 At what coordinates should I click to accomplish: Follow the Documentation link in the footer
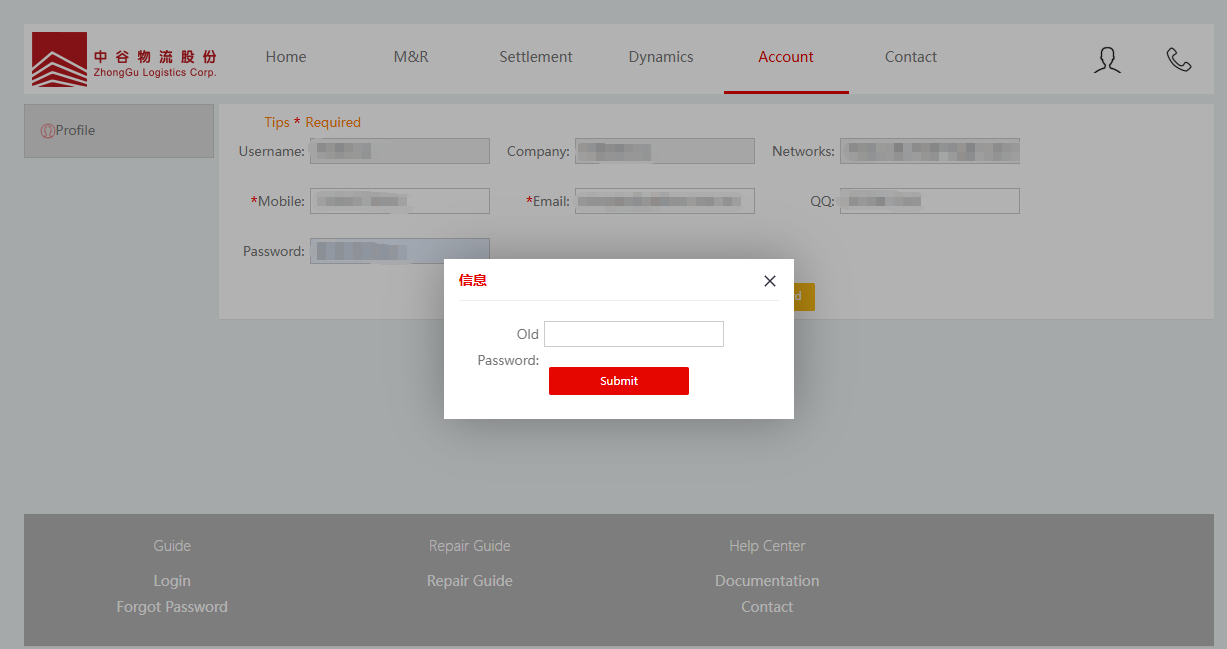(767, 581)
